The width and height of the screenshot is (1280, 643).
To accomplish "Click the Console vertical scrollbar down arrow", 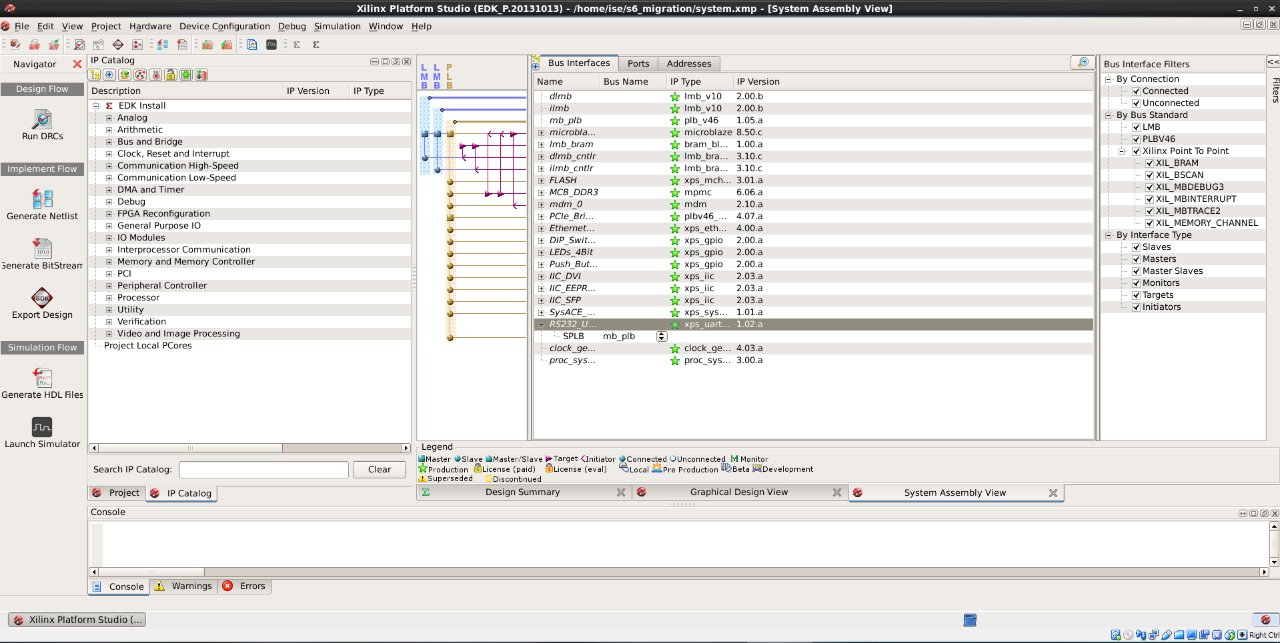I will [1273, 563].
